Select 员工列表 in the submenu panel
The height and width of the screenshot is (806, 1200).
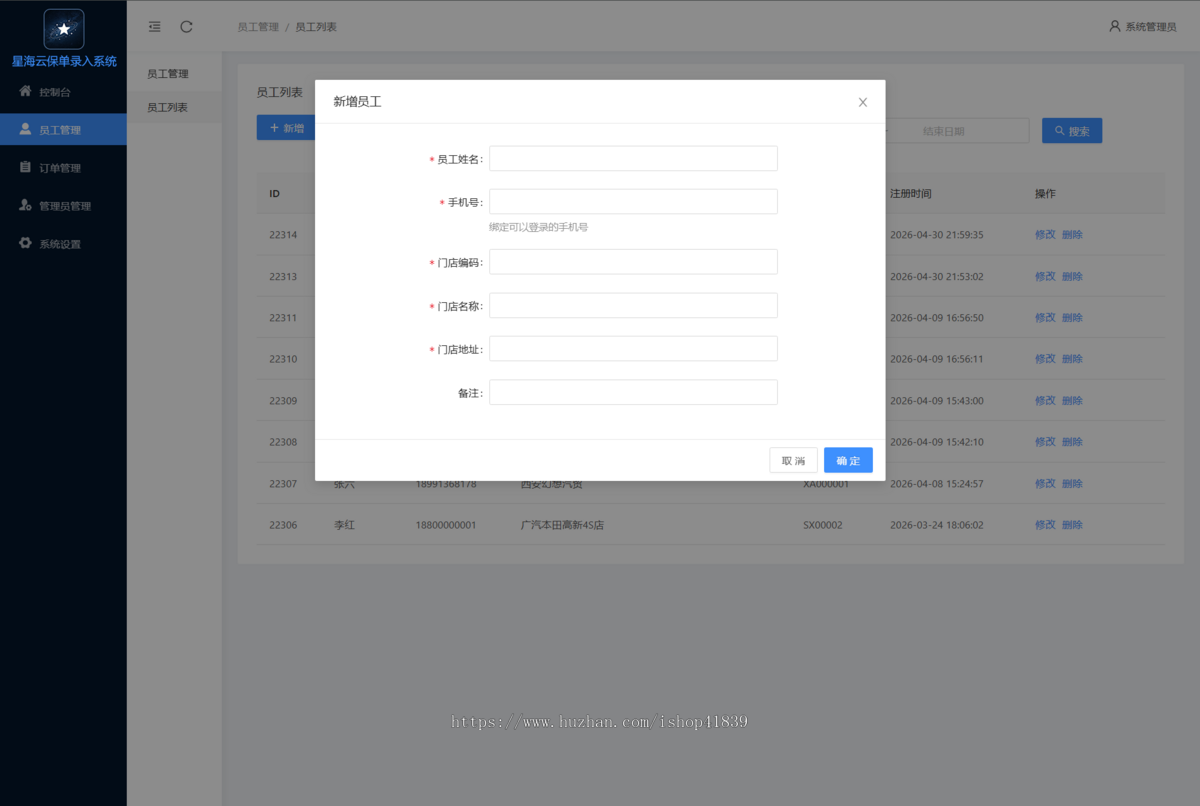coord(174,107)
